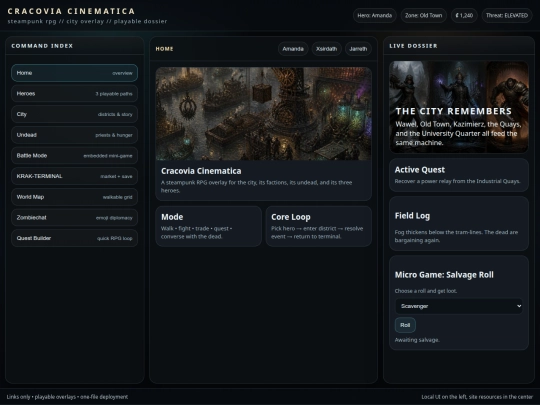Click the COMMAND INDEX panel header

pos(42,46)
